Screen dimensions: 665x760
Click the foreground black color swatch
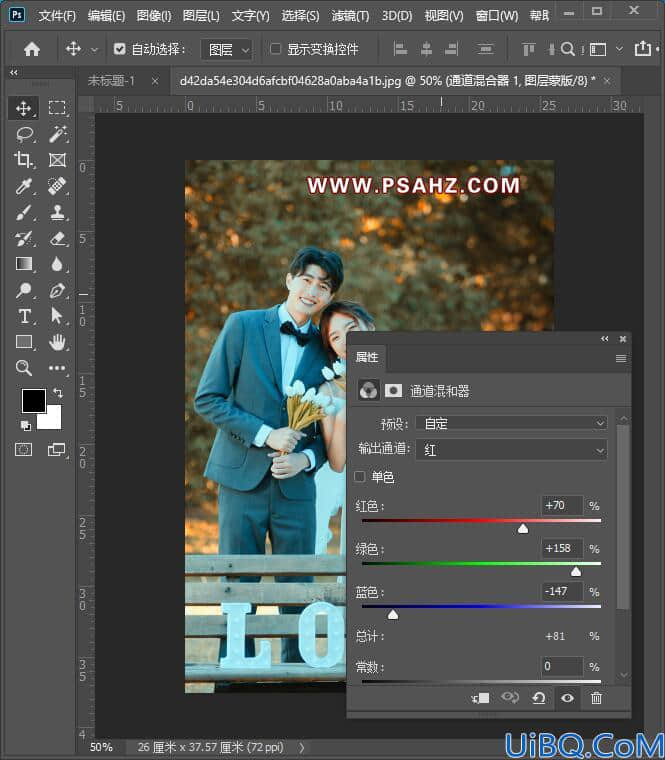click(33, 400)
